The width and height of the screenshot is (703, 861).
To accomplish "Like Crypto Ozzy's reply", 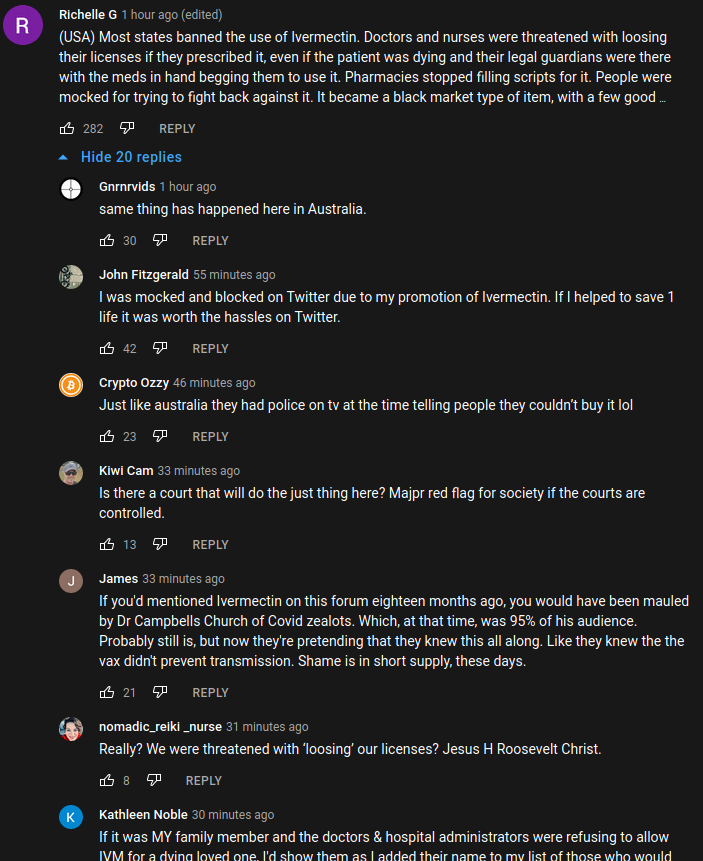I will click(107, 436).
